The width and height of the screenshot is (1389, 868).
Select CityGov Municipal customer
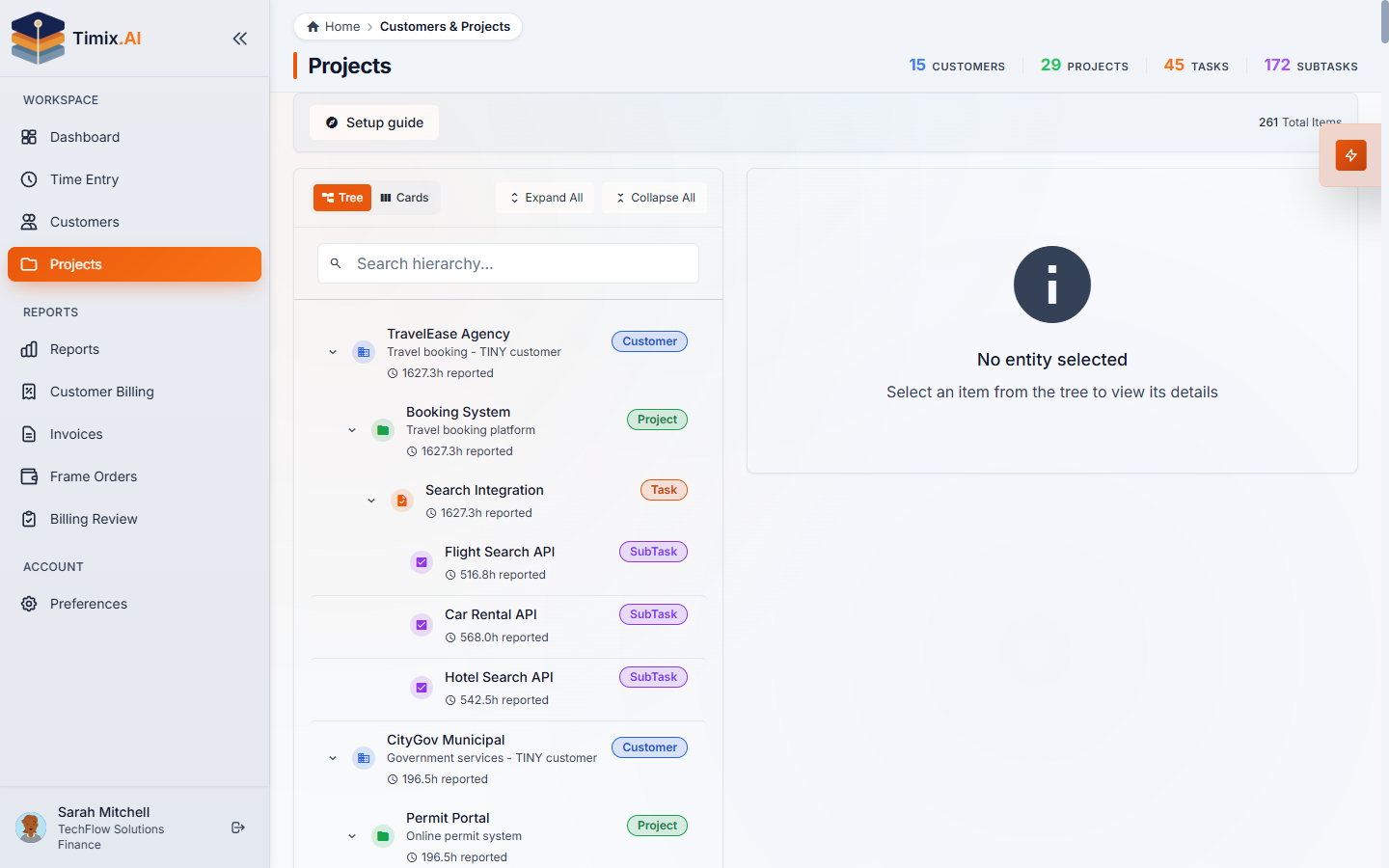[x=446, y=740]
